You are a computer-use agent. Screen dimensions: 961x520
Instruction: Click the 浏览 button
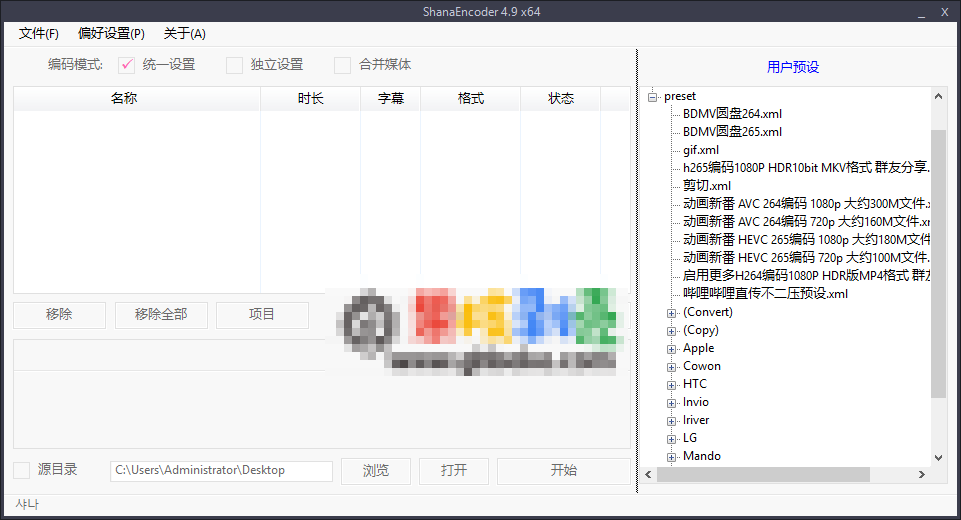coord(376,470)
